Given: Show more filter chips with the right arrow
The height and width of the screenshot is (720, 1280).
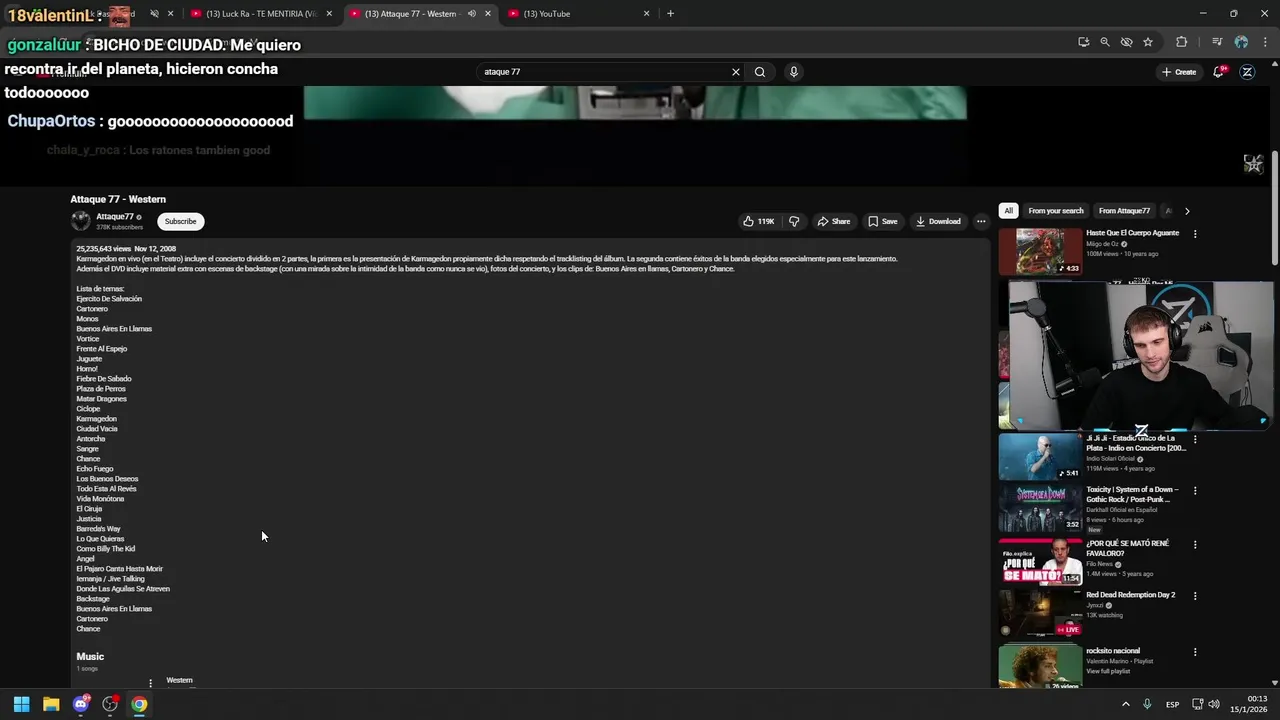Looking at the screenshot, I should tap(1187, 211).
